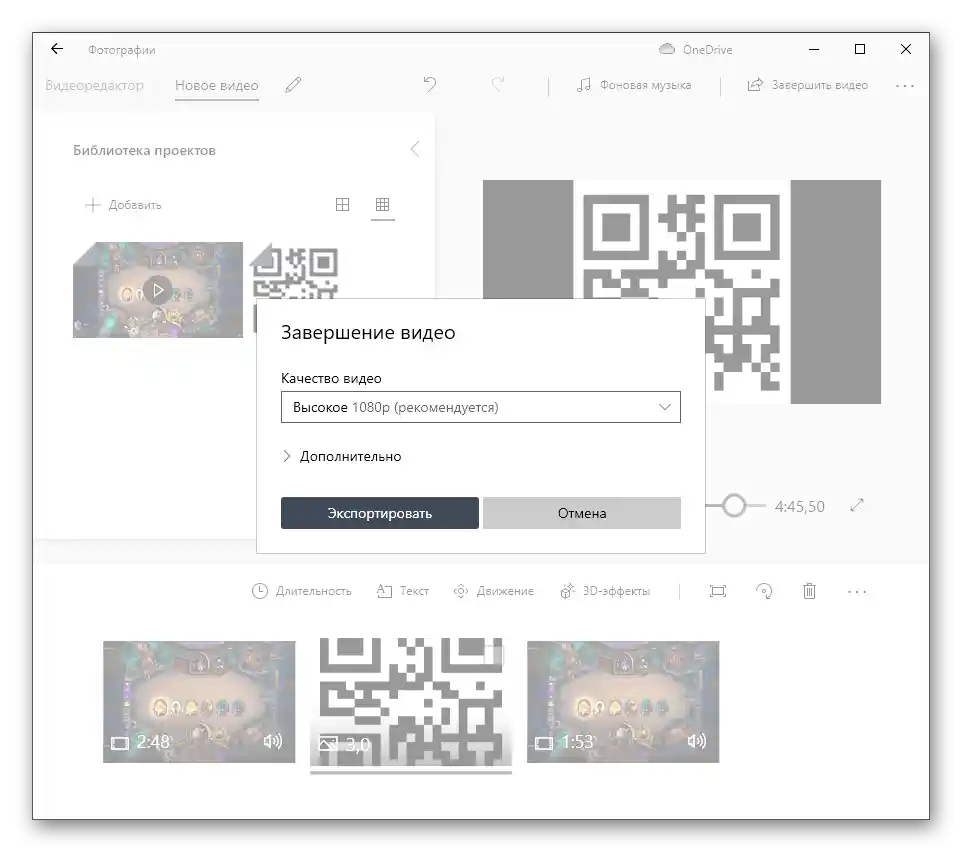This screenshot has width=962, height=852.
Task: Click the rotate icon
Action: point(764,591)
